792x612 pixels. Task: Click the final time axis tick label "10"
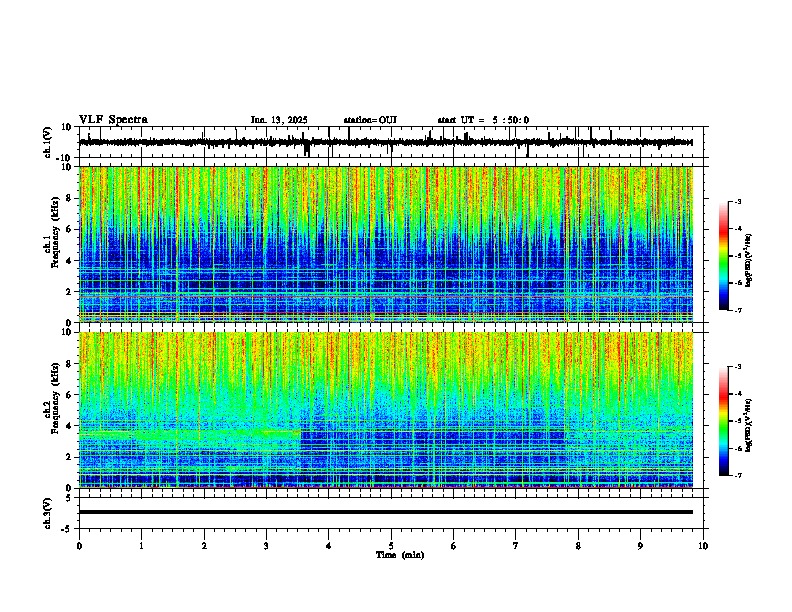pos(703,546)
